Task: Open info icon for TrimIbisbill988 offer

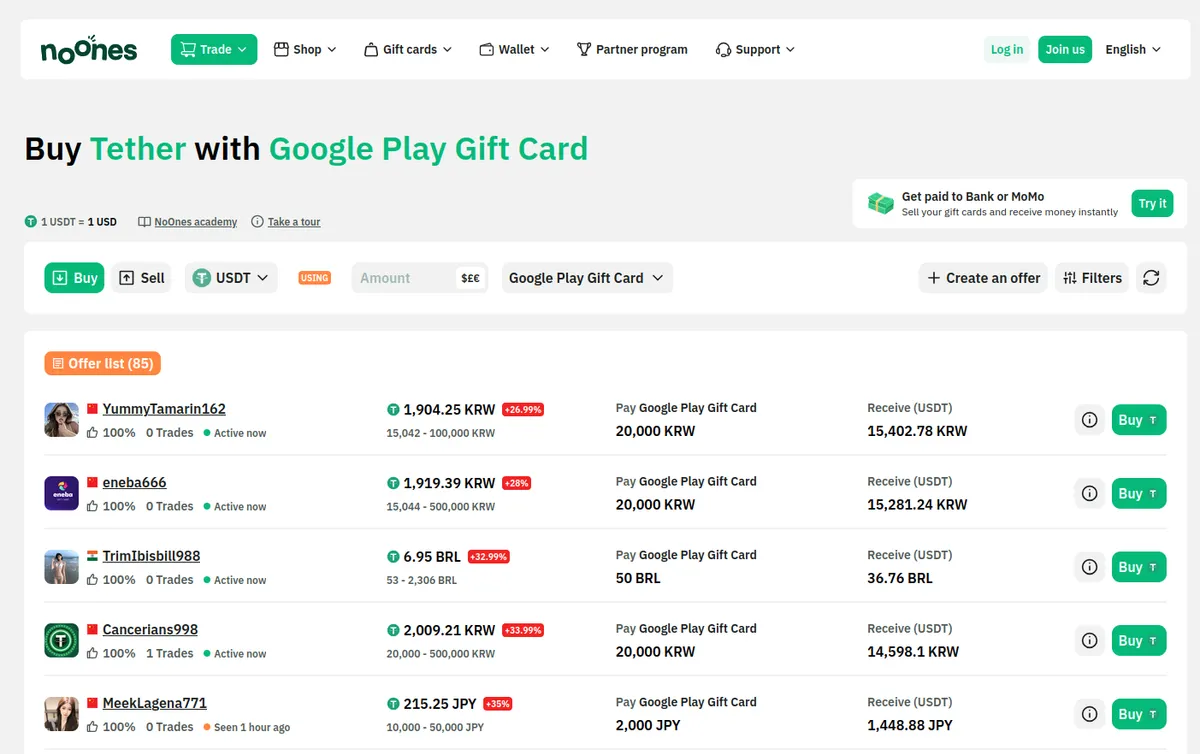Action: click(x=1090, y=567)
